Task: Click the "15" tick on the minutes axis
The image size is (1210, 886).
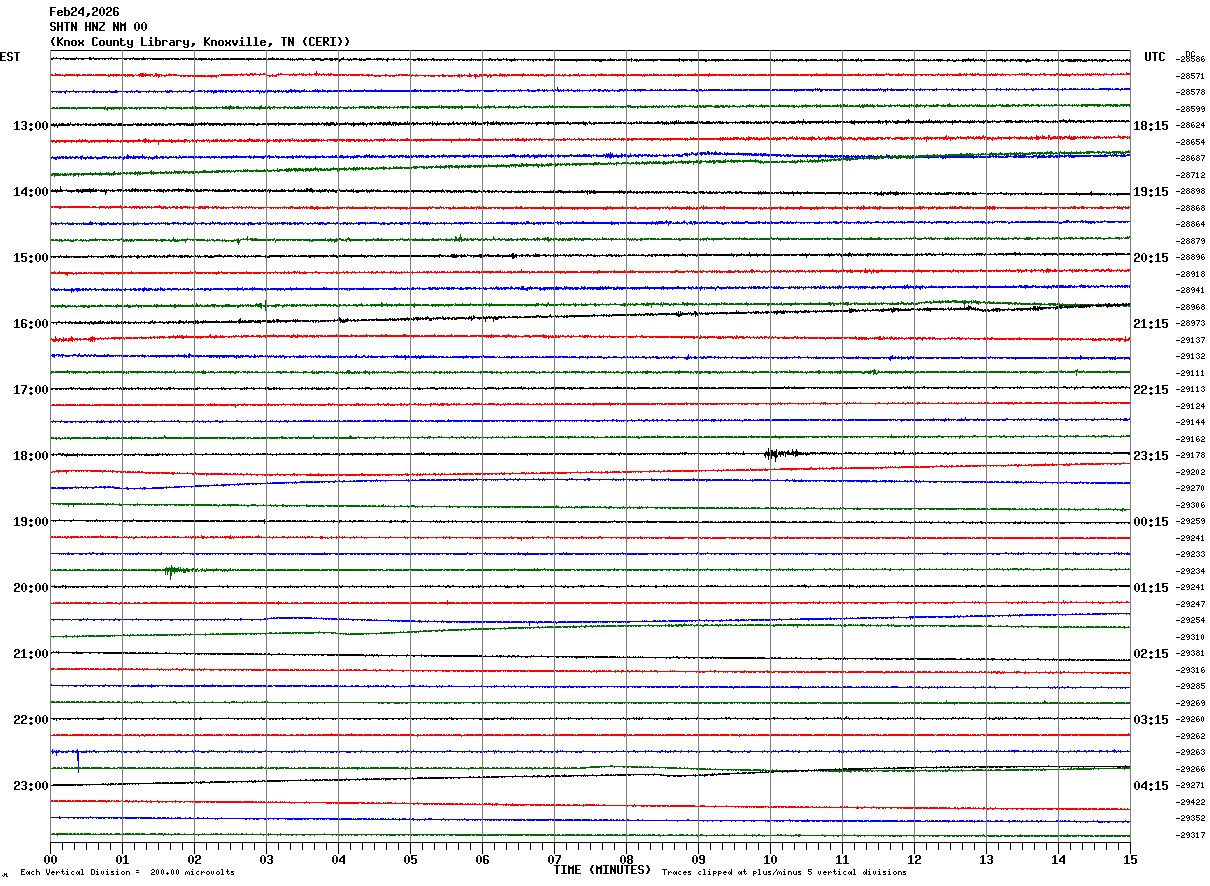Action: click(x=1130, y=859)
